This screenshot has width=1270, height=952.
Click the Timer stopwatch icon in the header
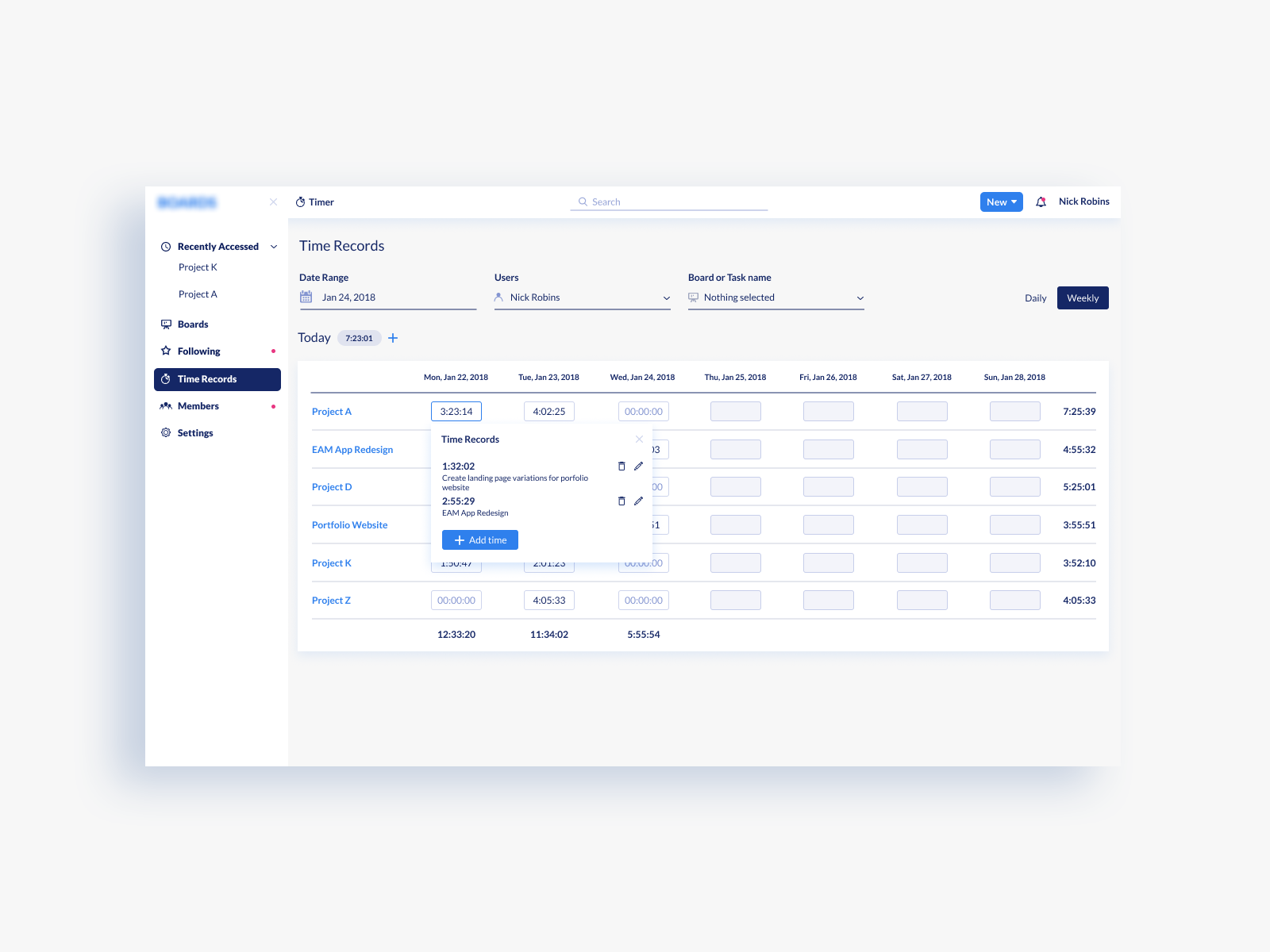tap(302, 202)
